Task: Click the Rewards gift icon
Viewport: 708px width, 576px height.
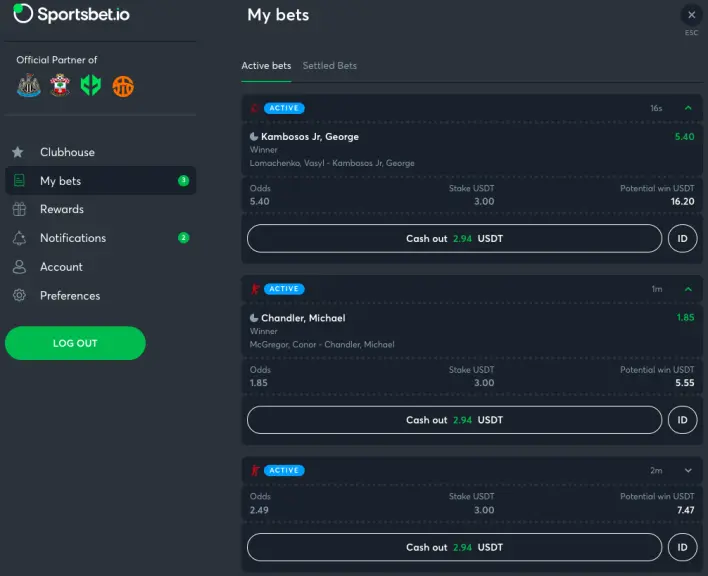Action: coord(19,209)
